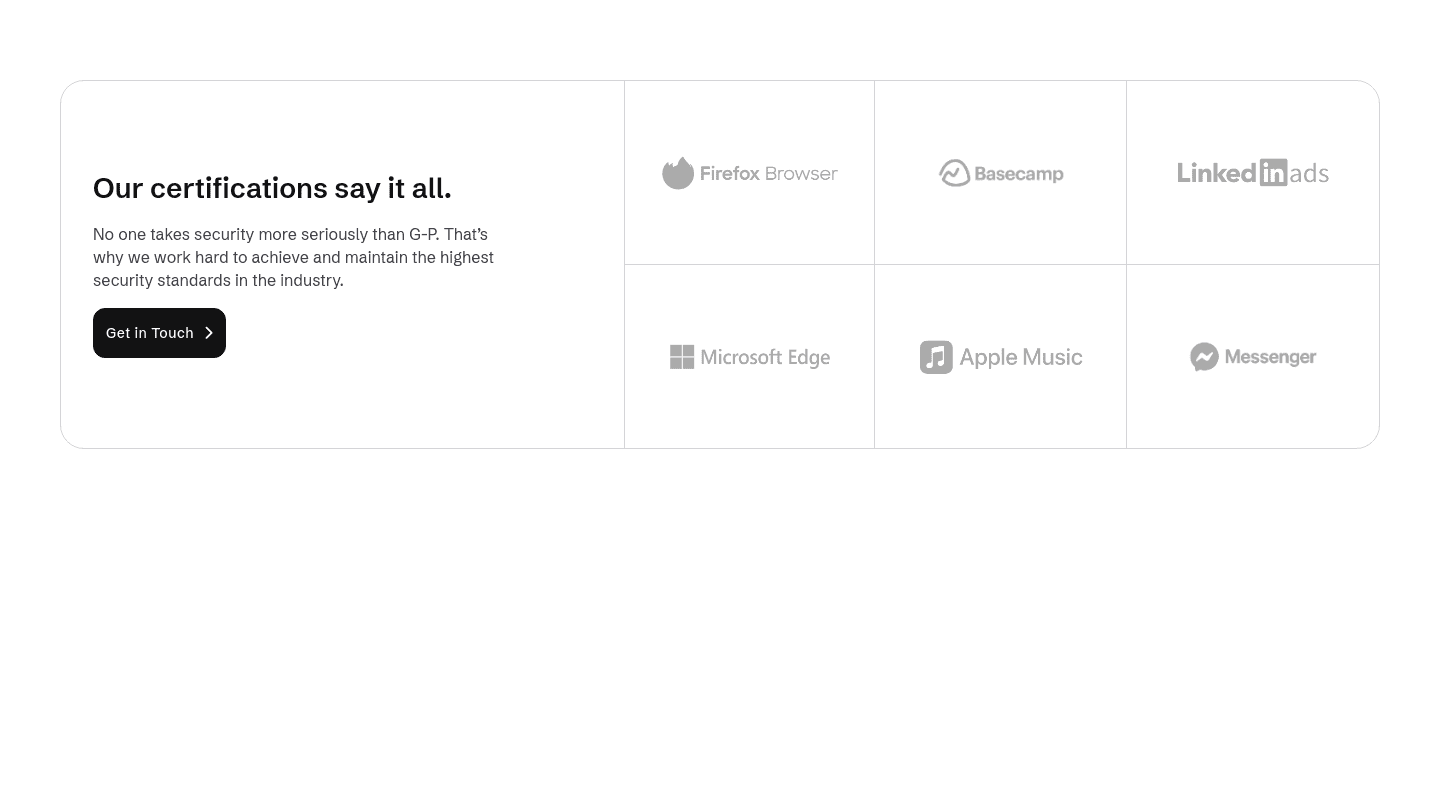Click the Messenger chat bubble icon
The image size is (1440, 810).
pos(1204,357)
